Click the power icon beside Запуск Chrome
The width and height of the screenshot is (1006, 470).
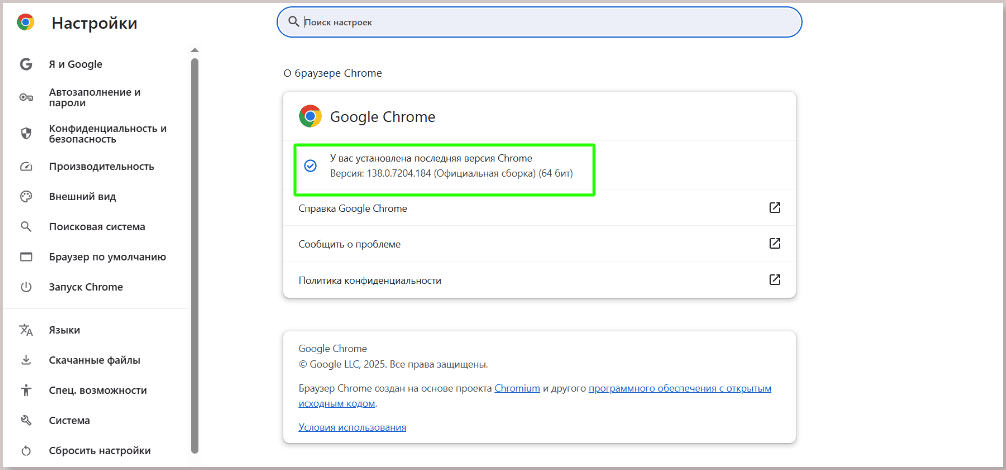[x=26, y=287]
